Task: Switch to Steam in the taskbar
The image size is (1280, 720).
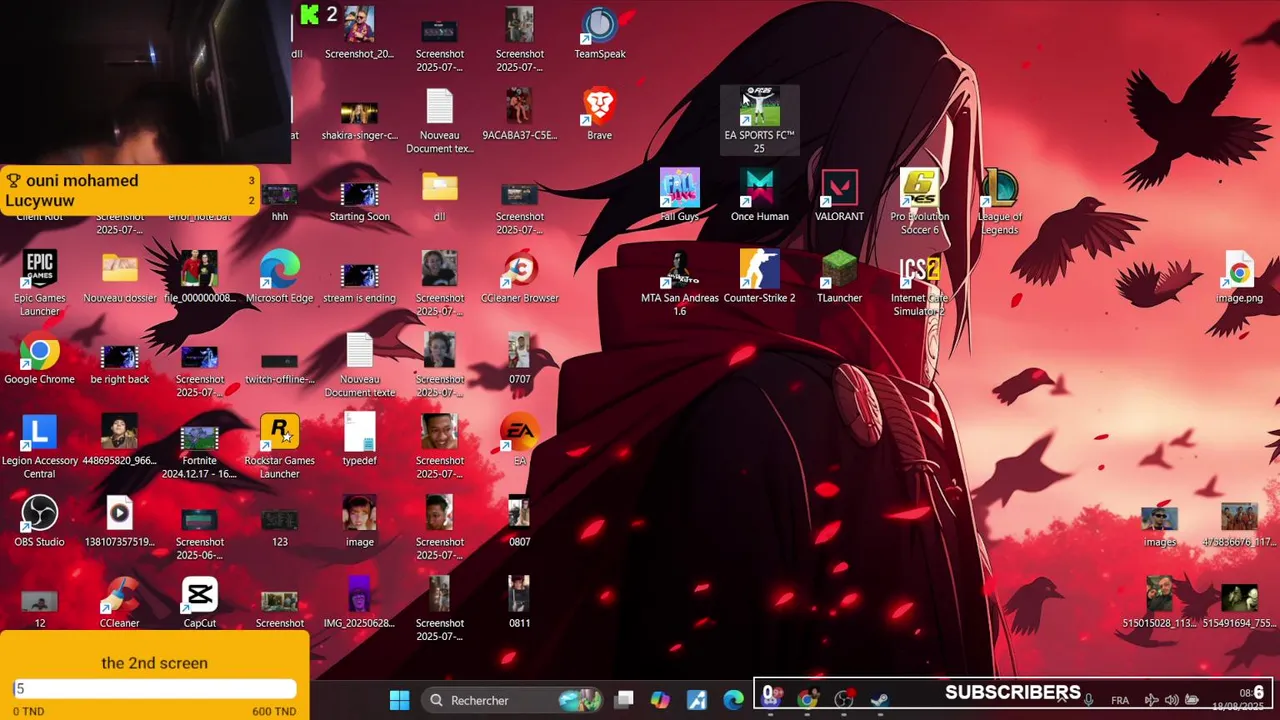Action: click(x=879, y=700)
